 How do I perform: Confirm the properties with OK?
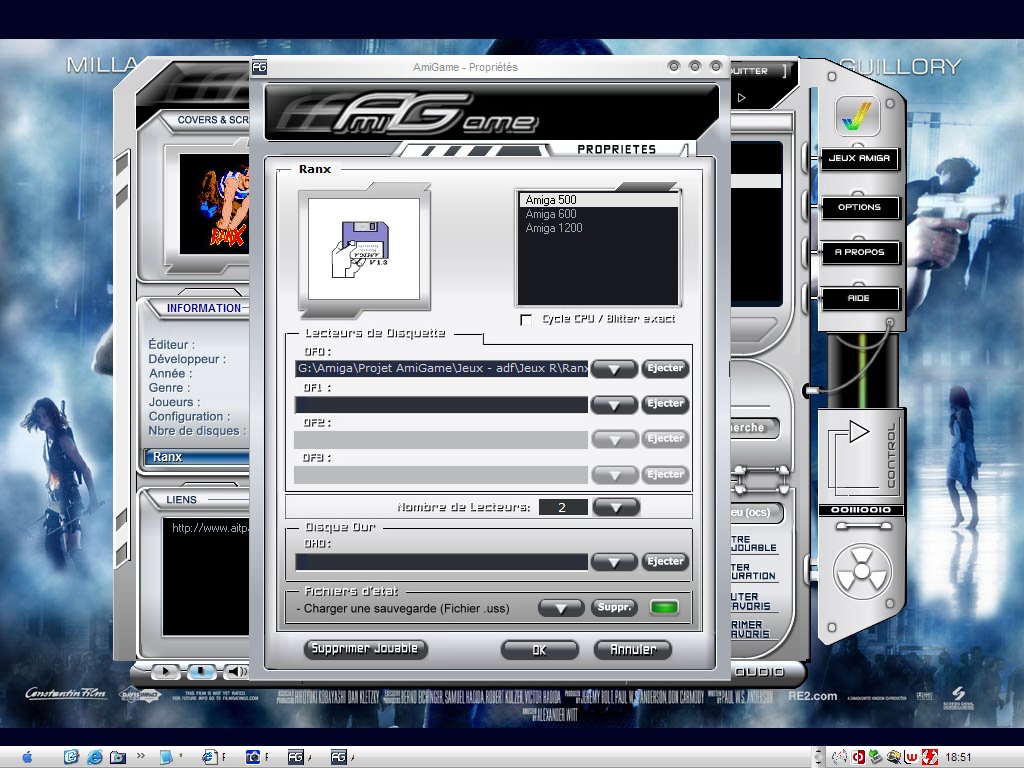(x=539, y=650)
